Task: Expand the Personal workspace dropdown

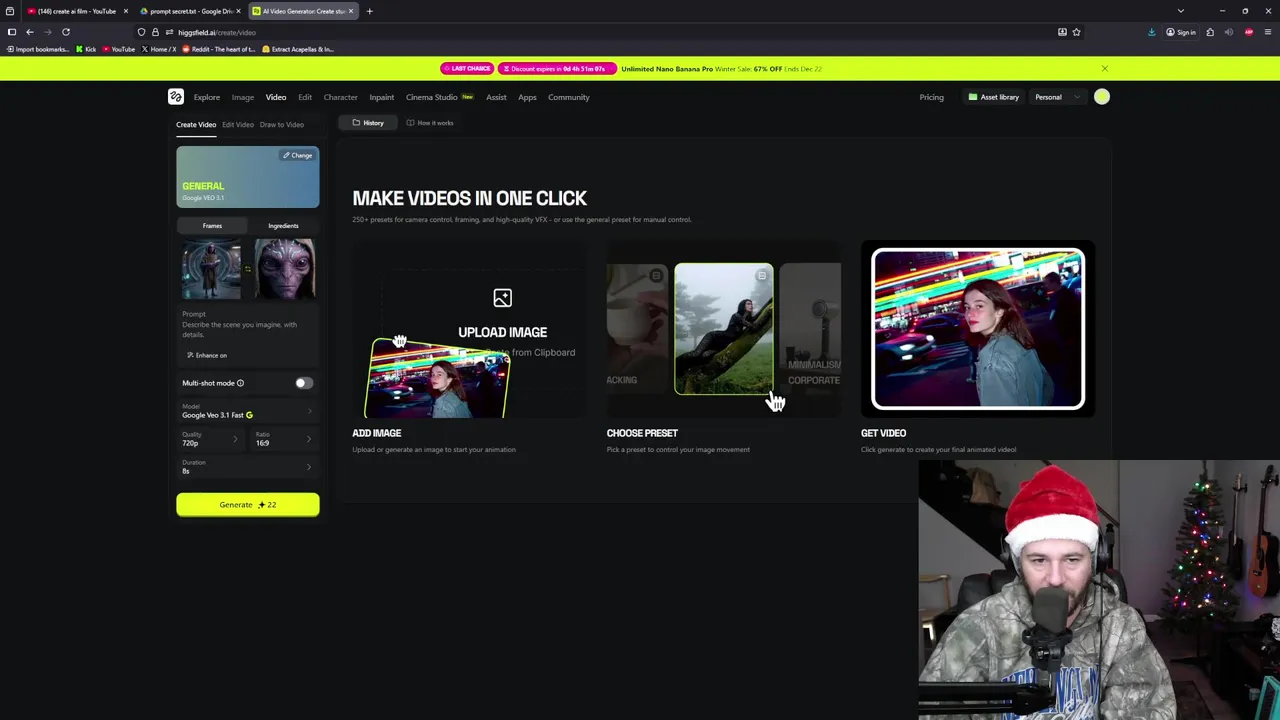Action: (x=1057, y=97)
